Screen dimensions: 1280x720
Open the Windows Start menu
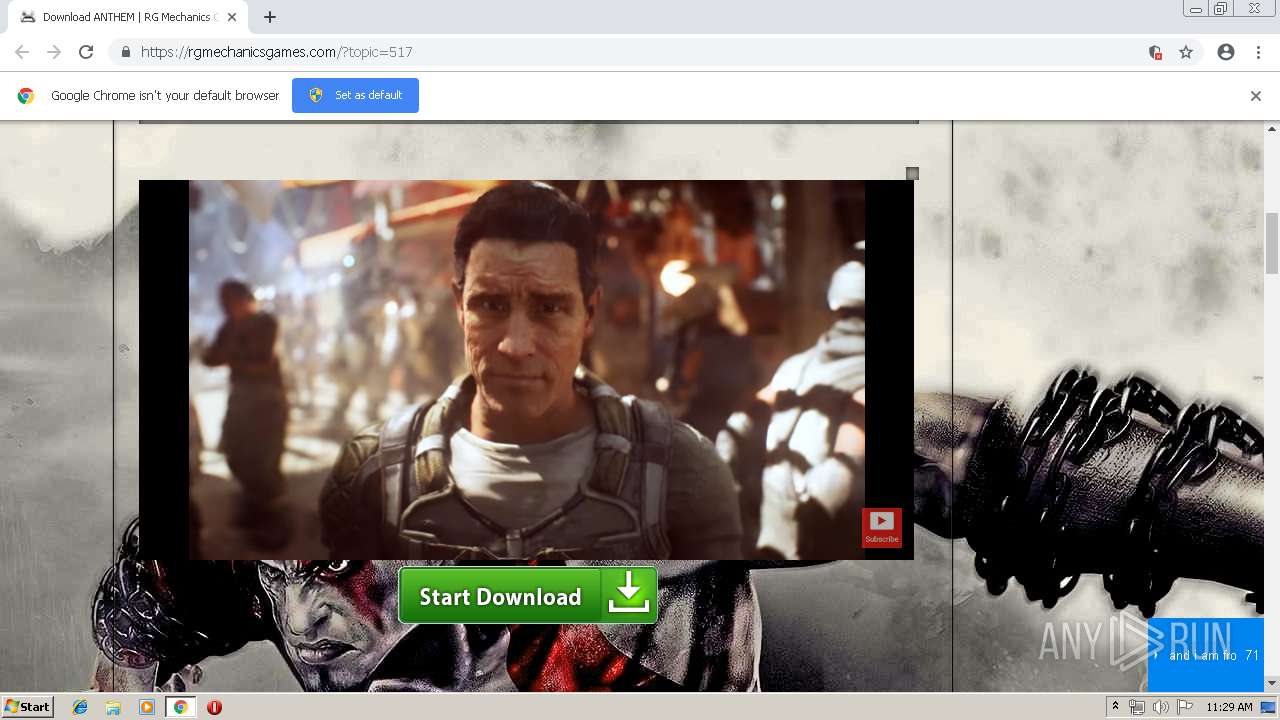[27, 707]
